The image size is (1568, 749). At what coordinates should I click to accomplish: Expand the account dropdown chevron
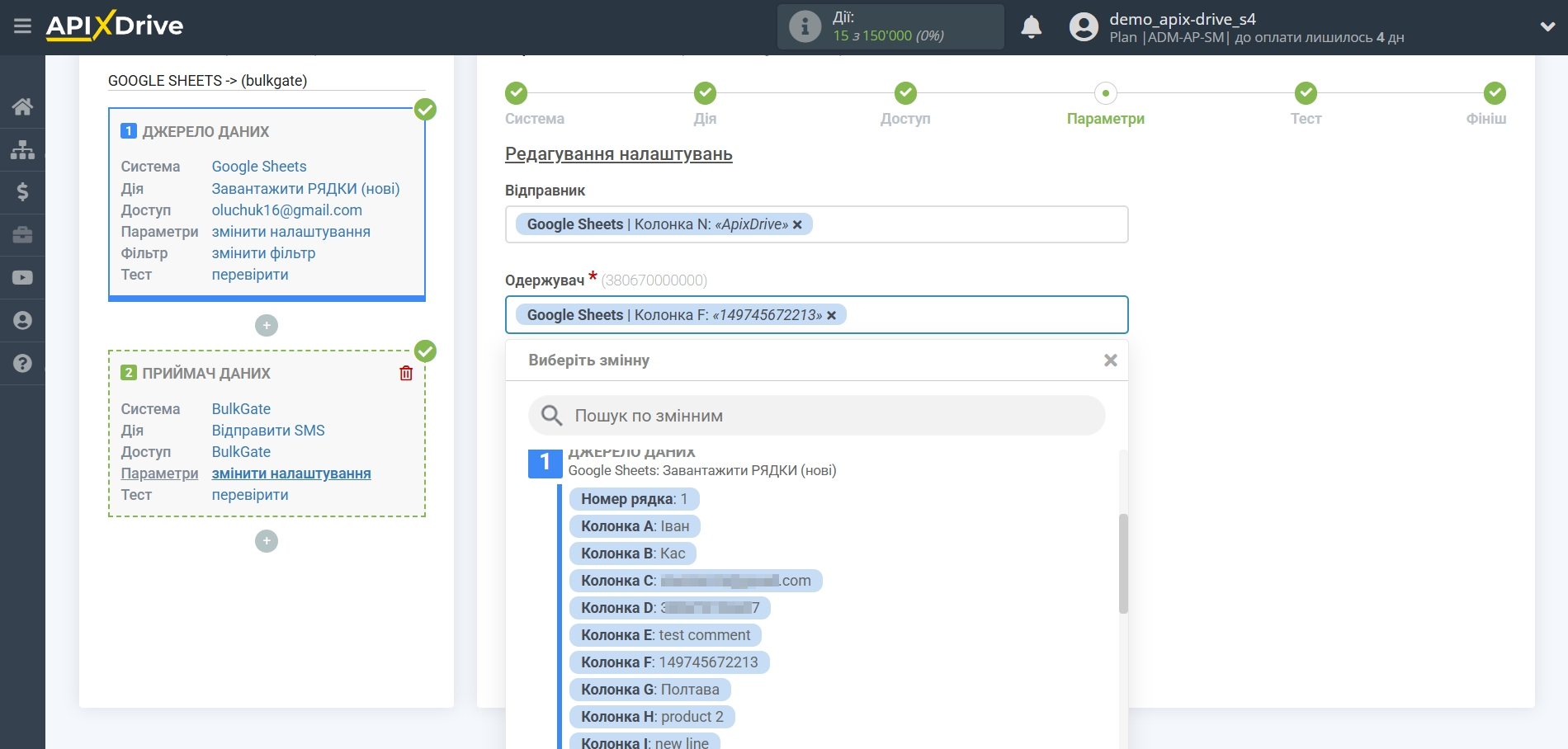pyautogui.click(x=1547, y=27)
